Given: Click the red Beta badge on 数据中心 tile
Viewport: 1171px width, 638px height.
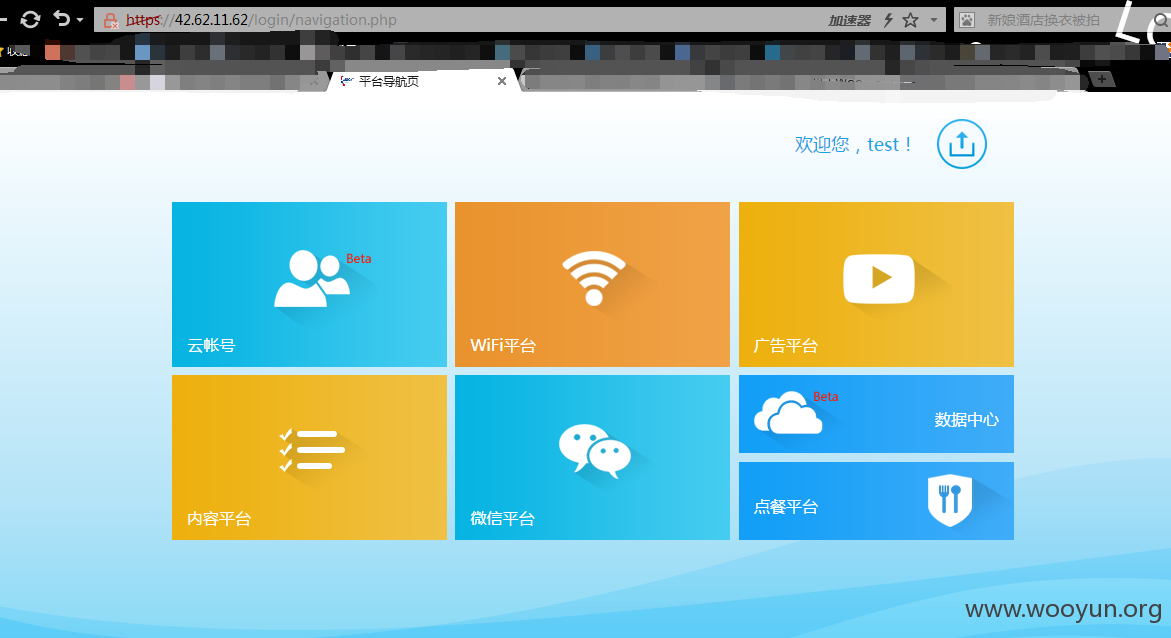Looking at the screenshot, I should pyautogui.click(x=825, y=397).
